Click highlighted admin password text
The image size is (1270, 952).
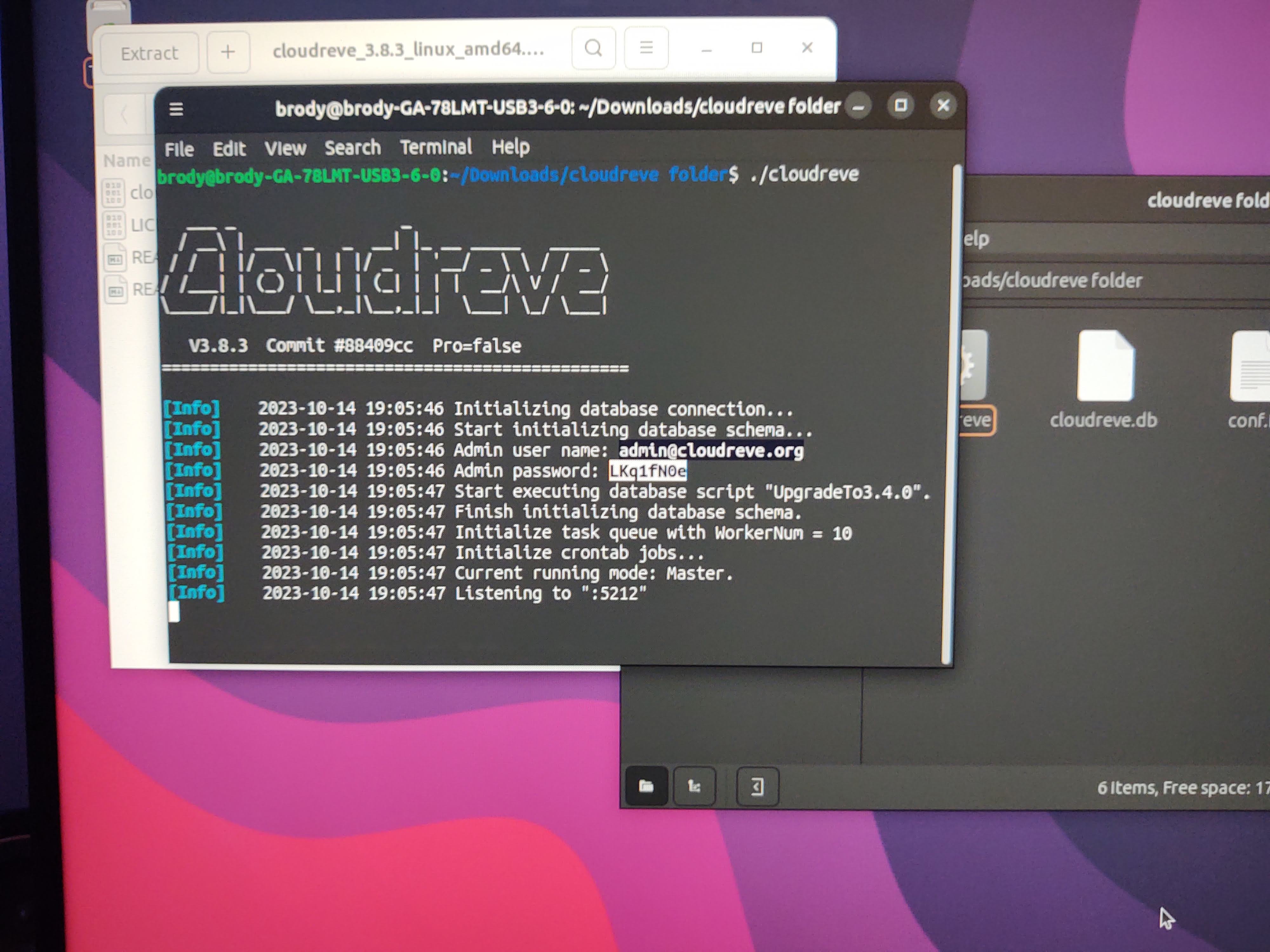(x=648, y=471)
